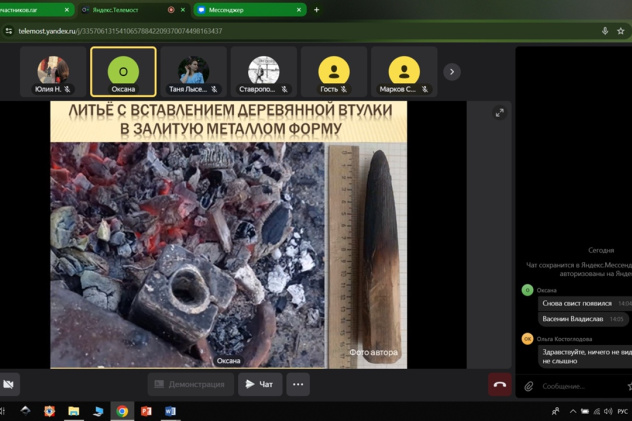Viewport: 632px width, 421px height.
Task: Show more participants with right arrow
Action: pos(452,72)
